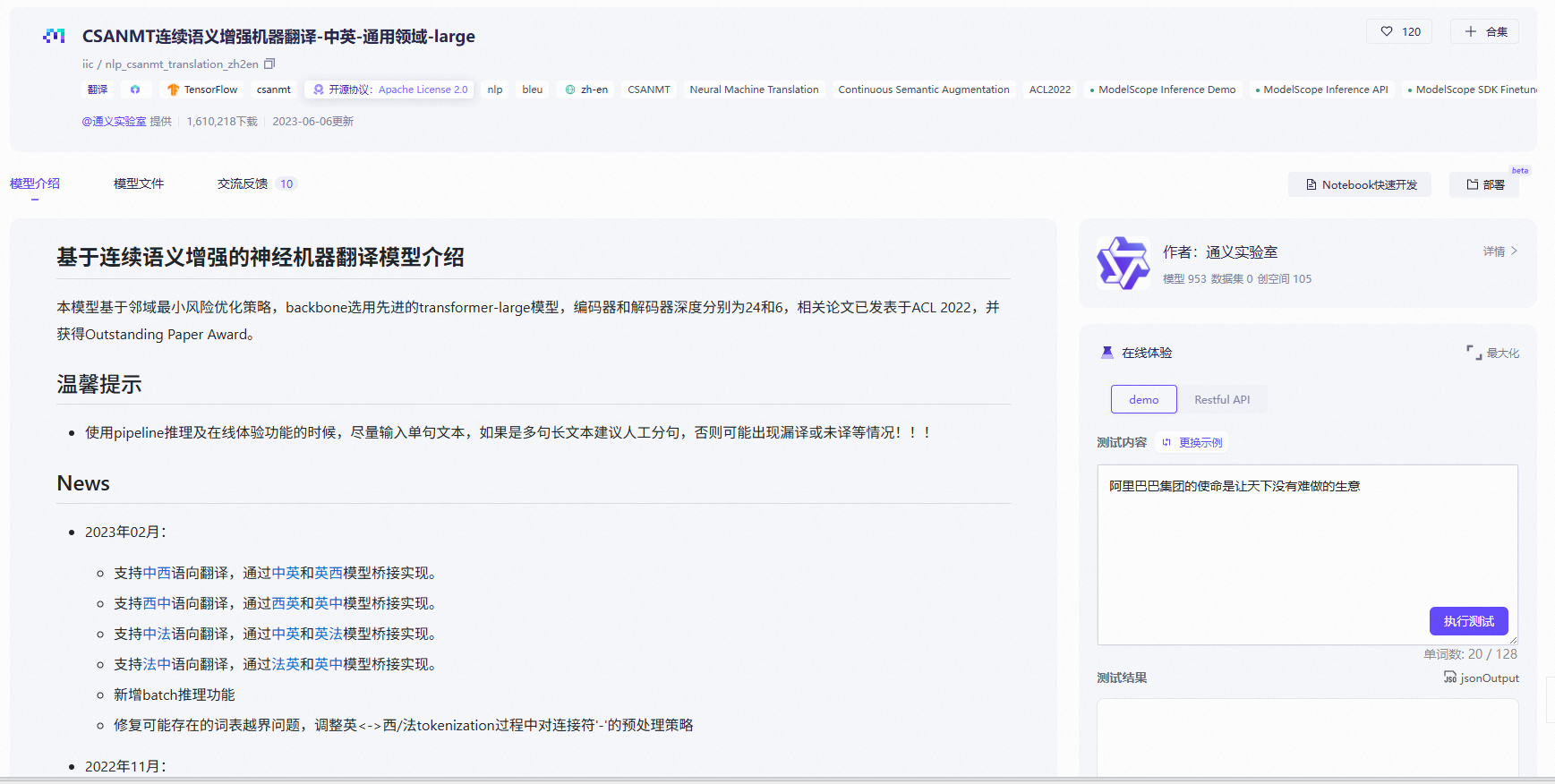Click the 1,610,218下载 download count
Screen dimensions: 1555x784
pyautogui.click(x=222, y=121)
